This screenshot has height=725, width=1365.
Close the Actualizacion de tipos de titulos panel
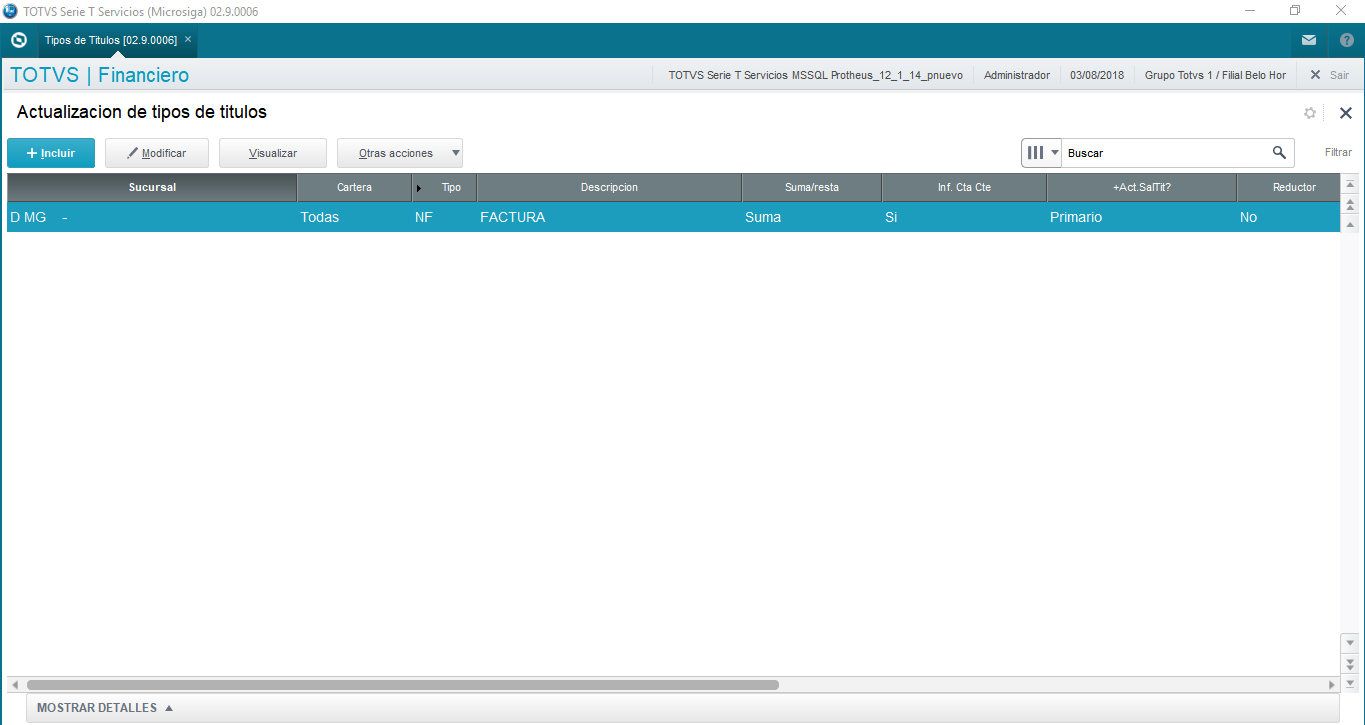click(x=1346, y=113)
